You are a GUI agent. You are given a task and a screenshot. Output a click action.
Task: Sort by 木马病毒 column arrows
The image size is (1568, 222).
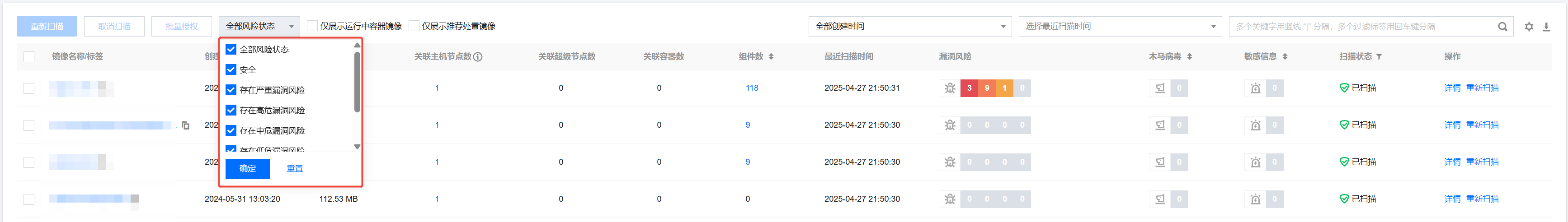1189,56
